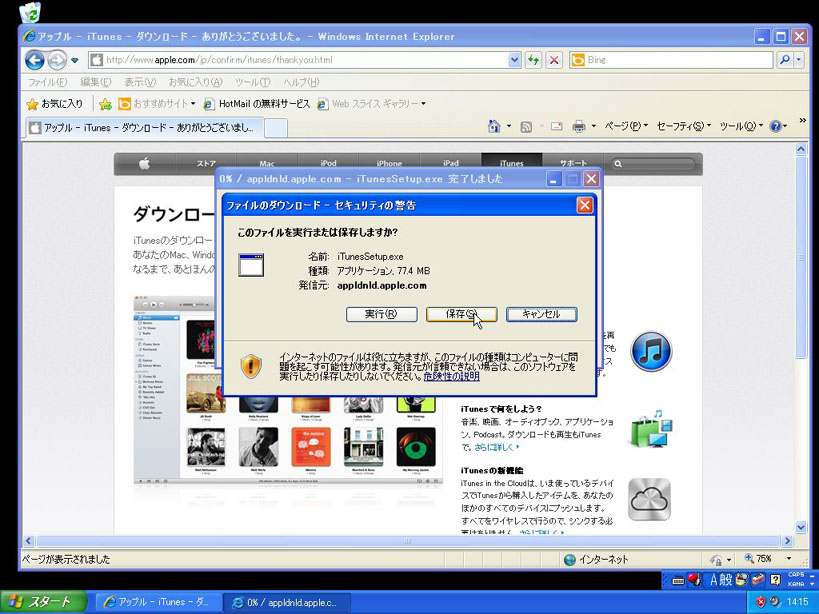Open the iPad tab on Apple site
Image resolution: width=819 pixels, height=614 pixels.
pos(450,163)
